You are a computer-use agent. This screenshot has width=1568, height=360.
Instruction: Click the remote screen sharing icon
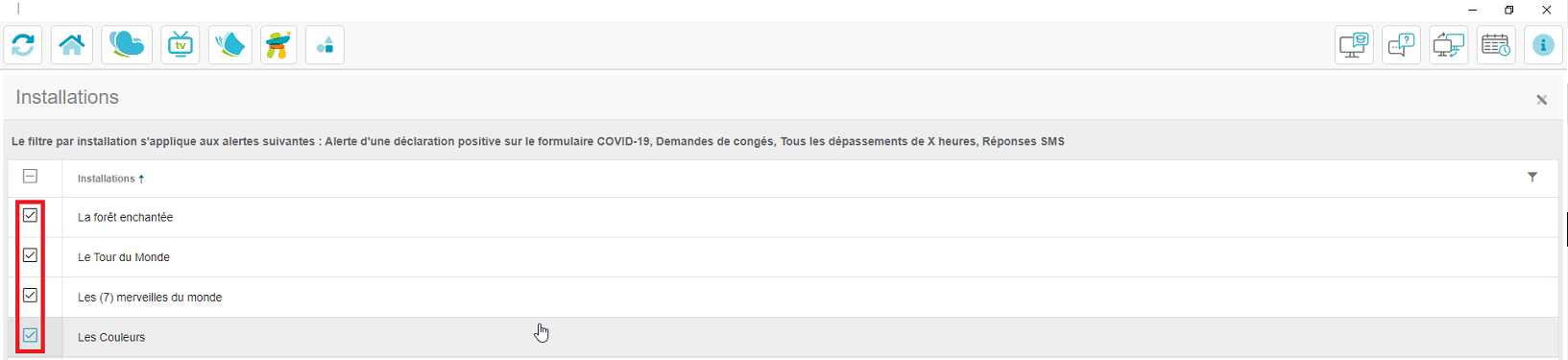coord(1449,45)
